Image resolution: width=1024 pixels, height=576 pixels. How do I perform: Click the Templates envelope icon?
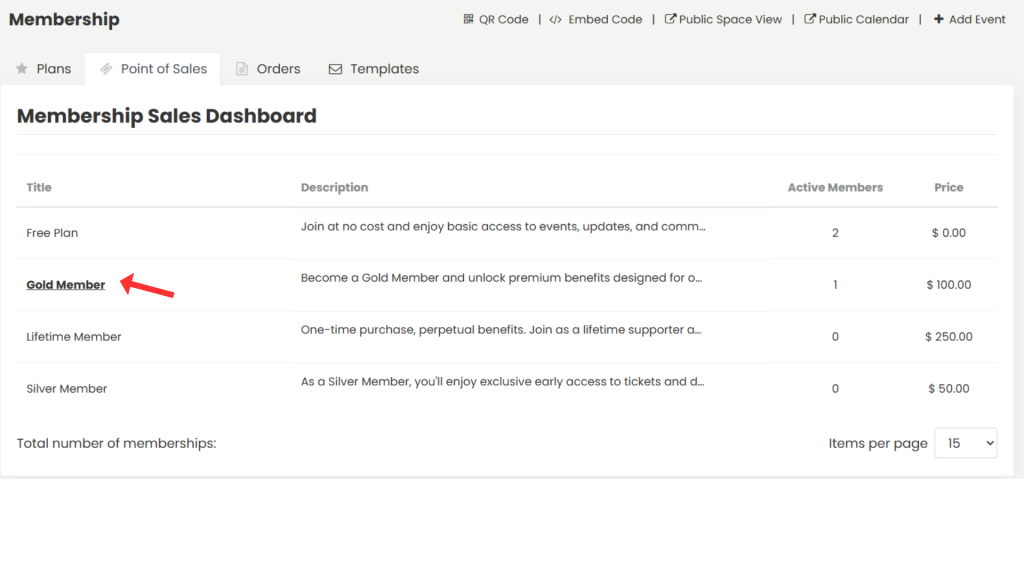(335, 69)
